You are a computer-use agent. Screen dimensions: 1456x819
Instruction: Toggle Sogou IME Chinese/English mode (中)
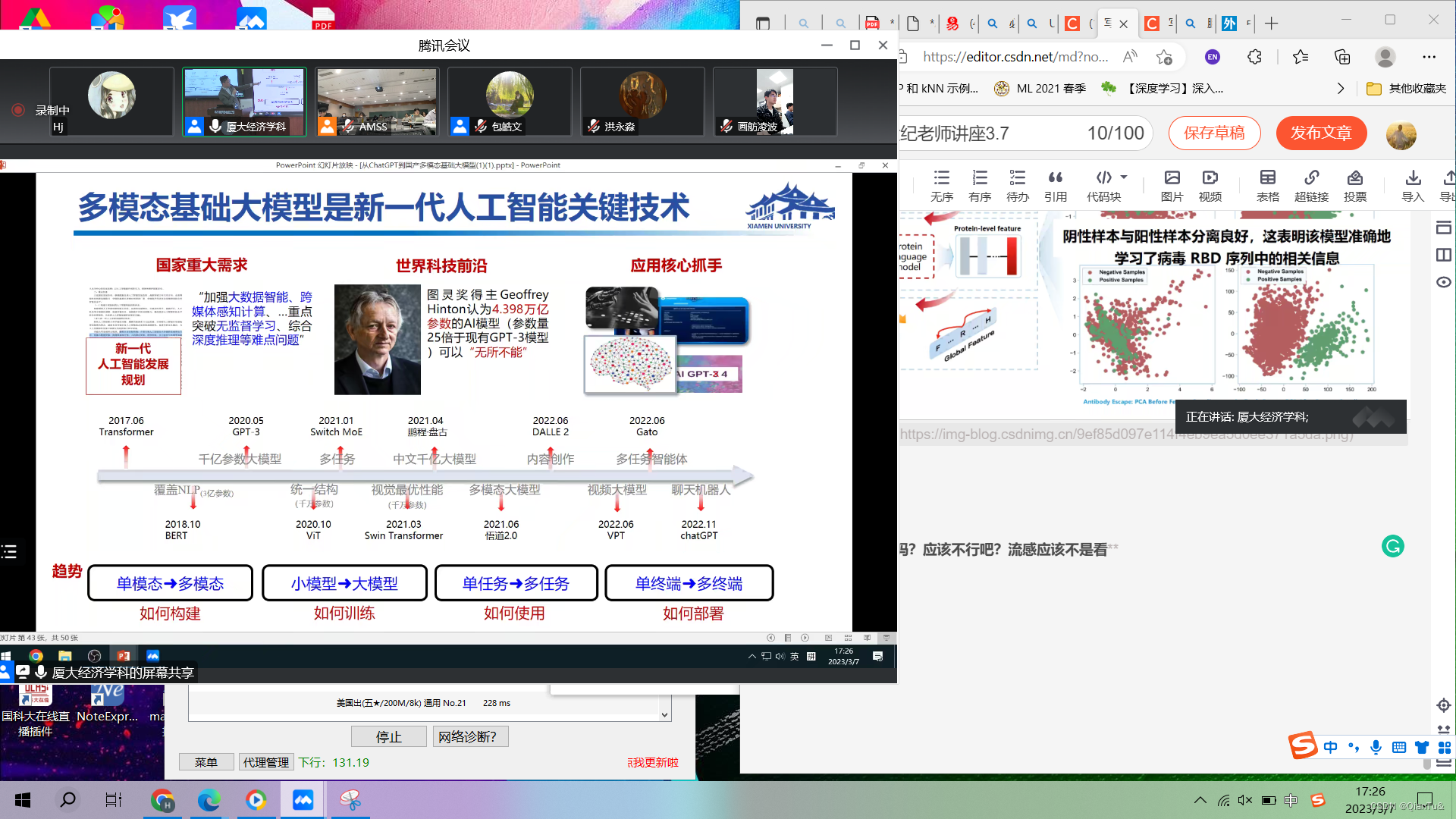[x=1331, y=747]
